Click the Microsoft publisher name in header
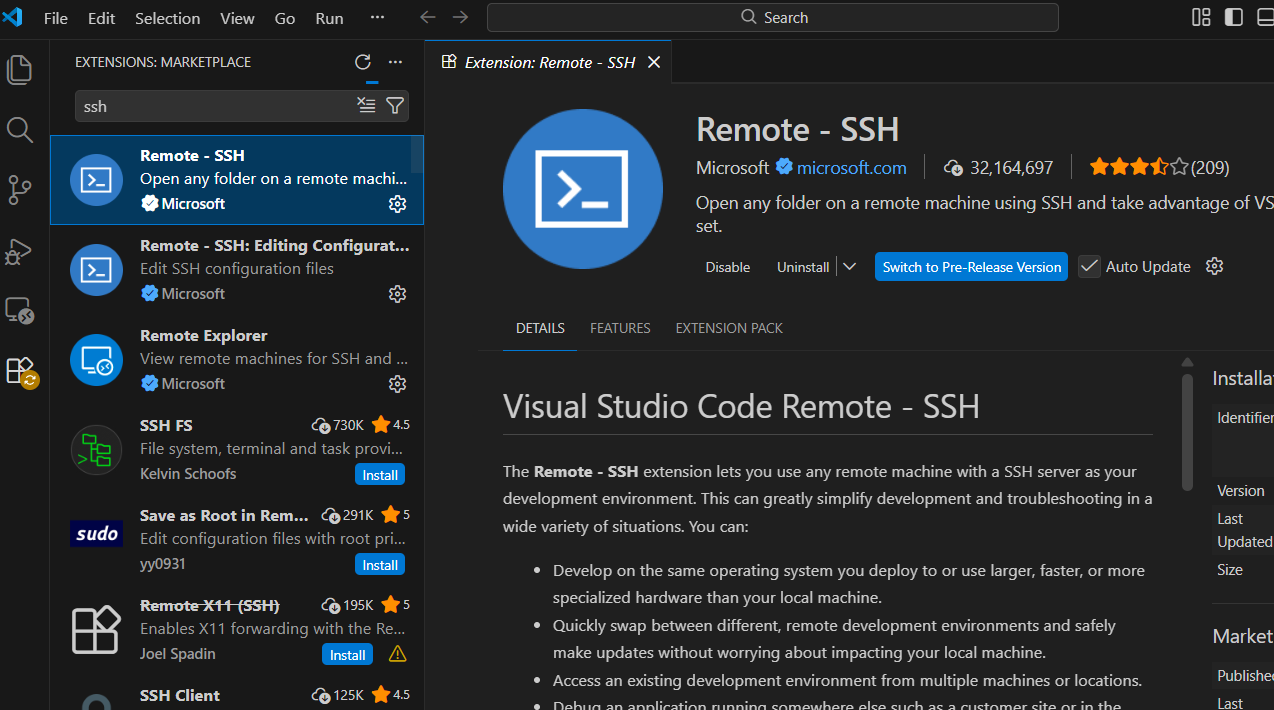Viewport: 1274px width, 710px height. click(733, 167)
